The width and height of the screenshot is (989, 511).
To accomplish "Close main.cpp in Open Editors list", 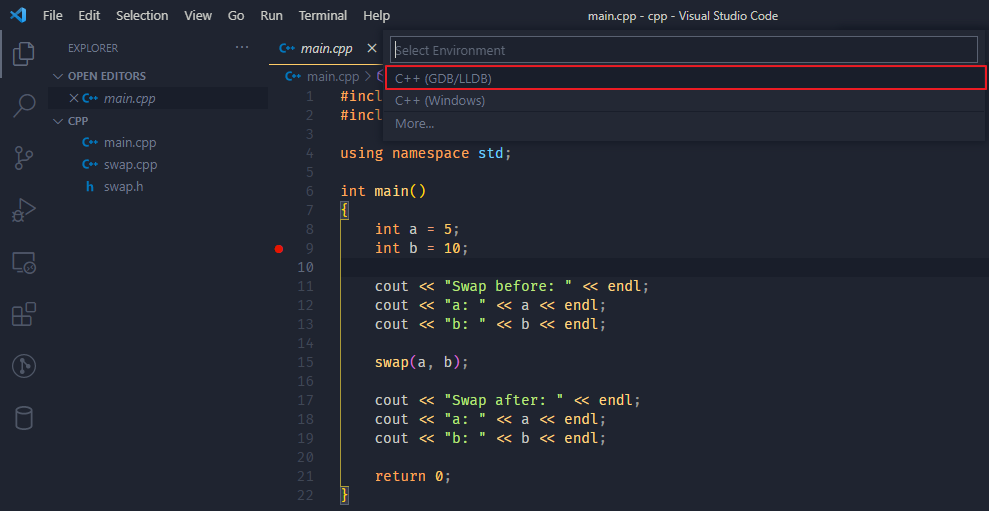I will (73, 98).
